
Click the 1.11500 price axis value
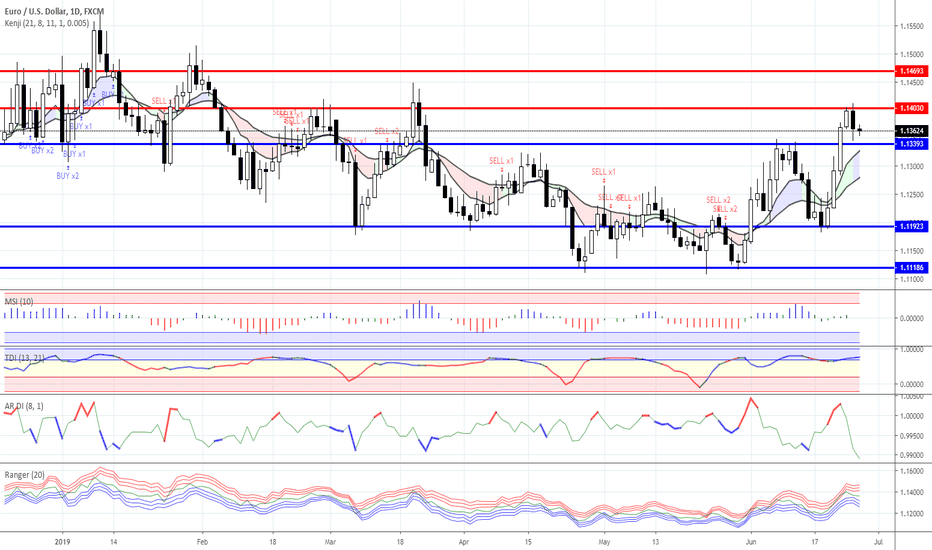click(912, 251)
